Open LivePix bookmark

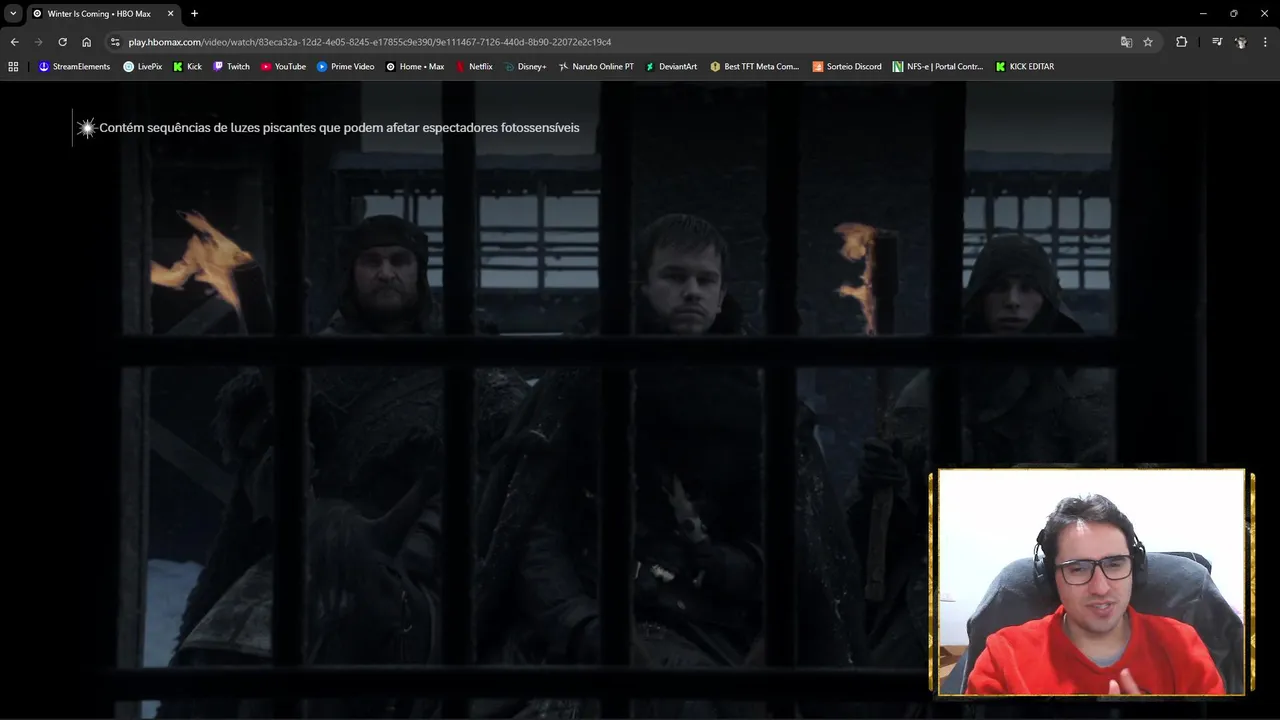pos(142,67)
